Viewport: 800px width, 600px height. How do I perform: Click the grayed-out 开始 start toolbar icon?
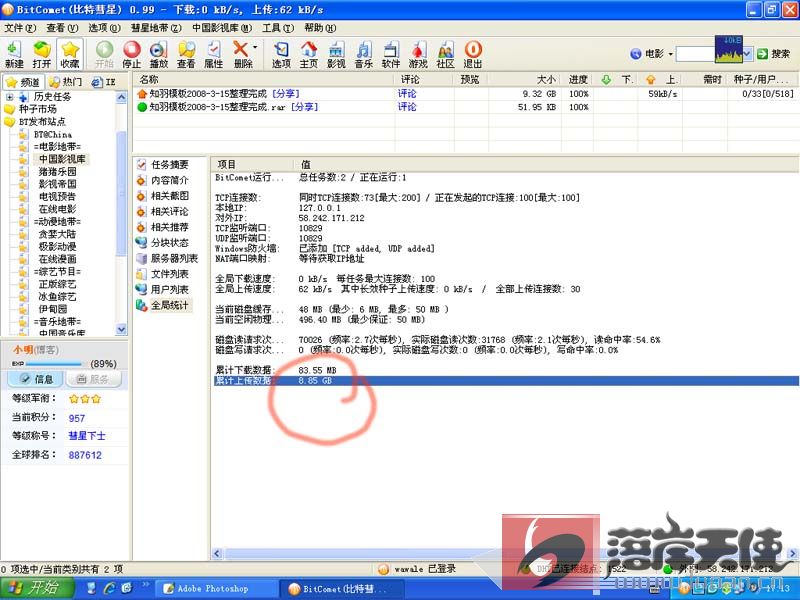tap(104, 54)
